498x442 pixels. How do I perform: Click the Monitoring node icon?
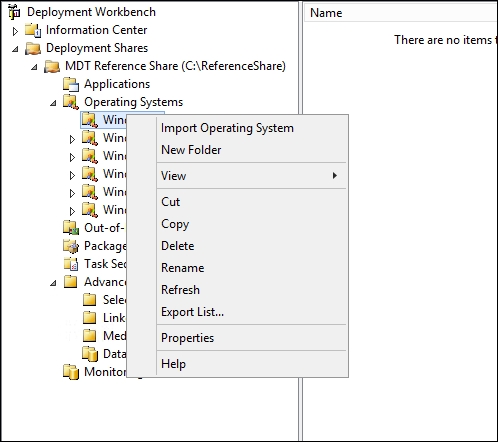[71, 372]
